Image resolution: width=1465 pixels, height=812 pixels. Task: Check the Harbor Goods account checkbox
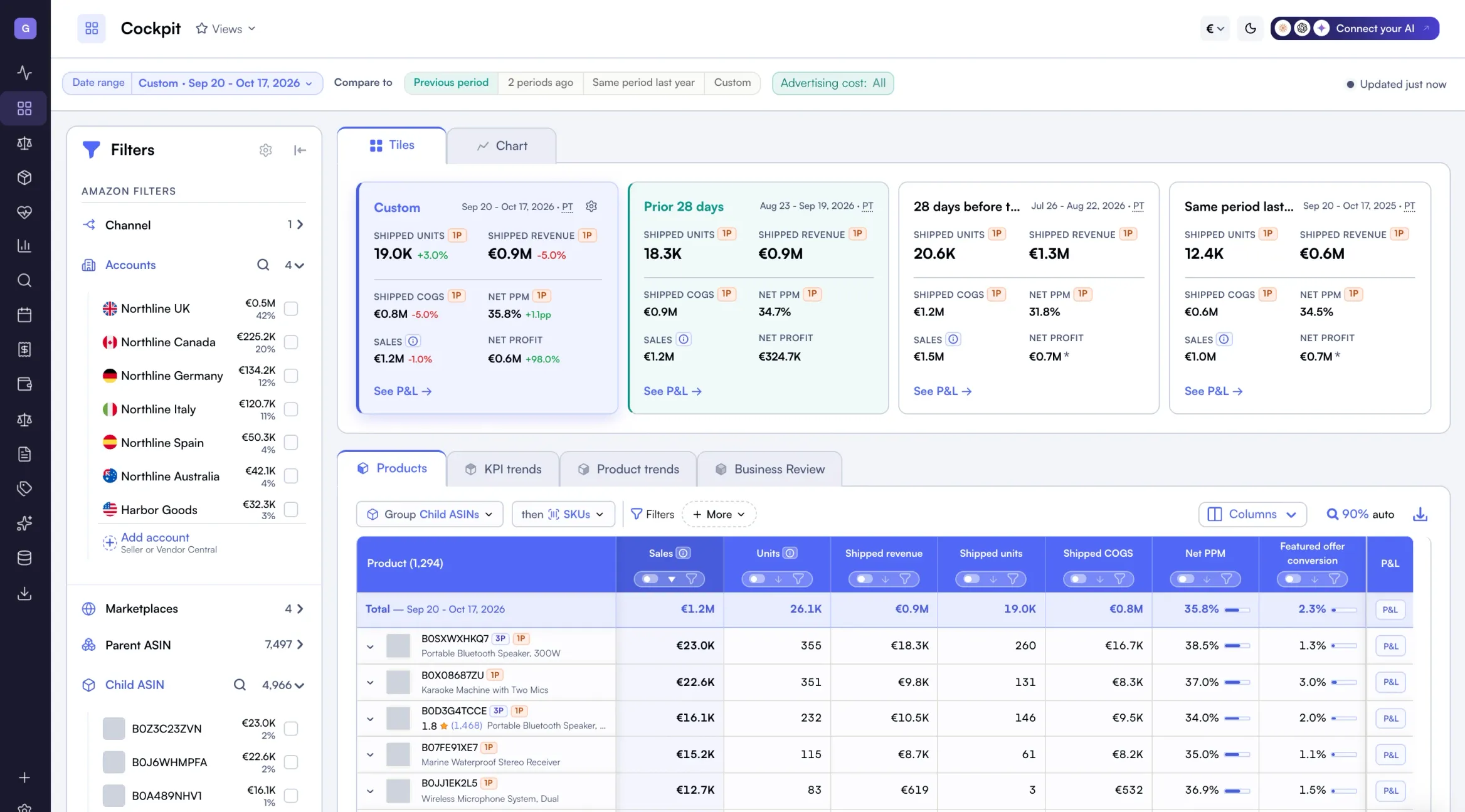coord(291,510)
